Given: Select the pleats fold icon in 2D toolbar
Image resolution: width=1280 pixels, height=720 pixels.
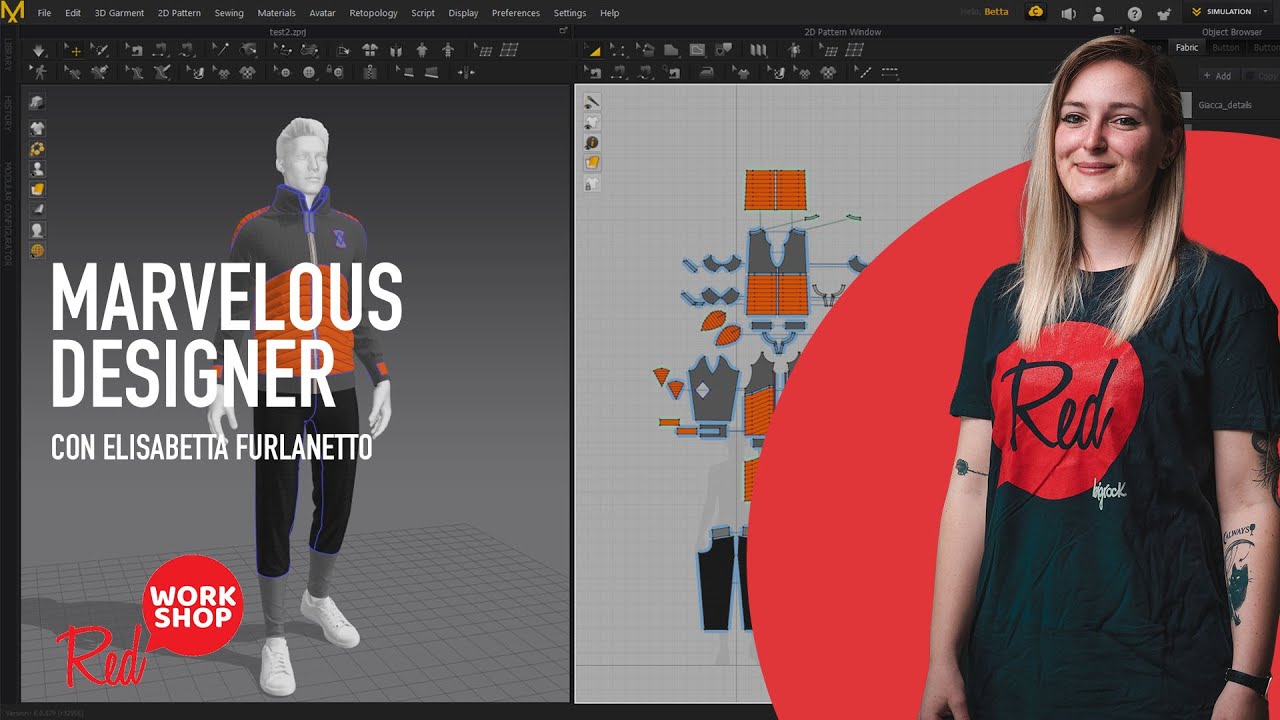Looking at the screenshot, I should tap(758, 51).
